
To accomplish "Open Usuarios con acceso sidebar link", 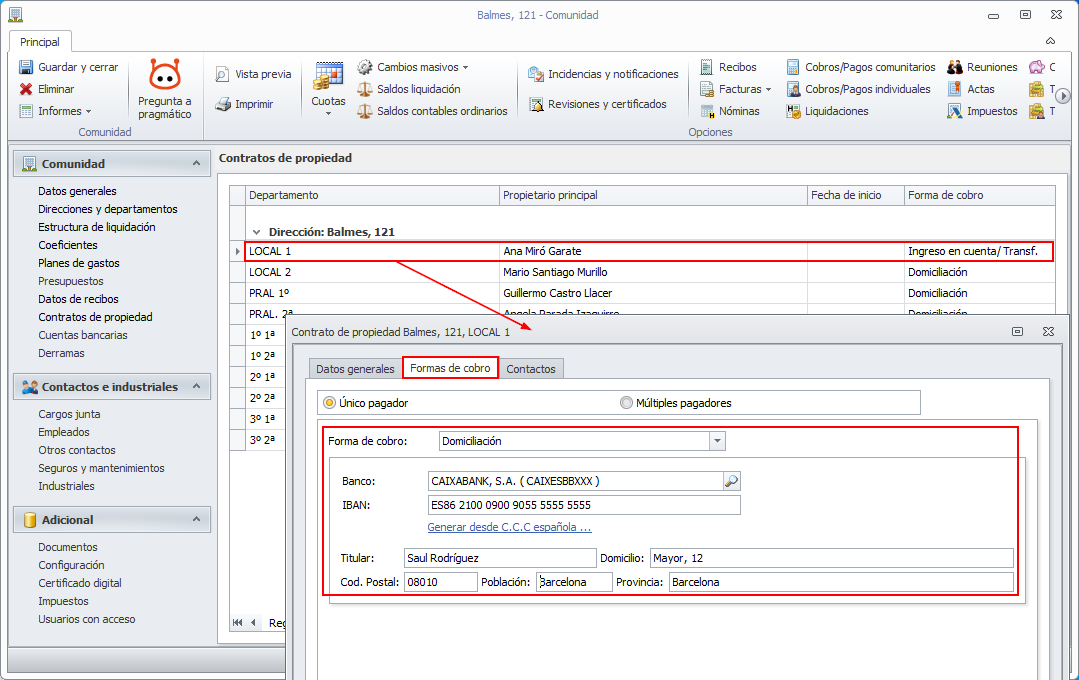I will pos(87,619).
